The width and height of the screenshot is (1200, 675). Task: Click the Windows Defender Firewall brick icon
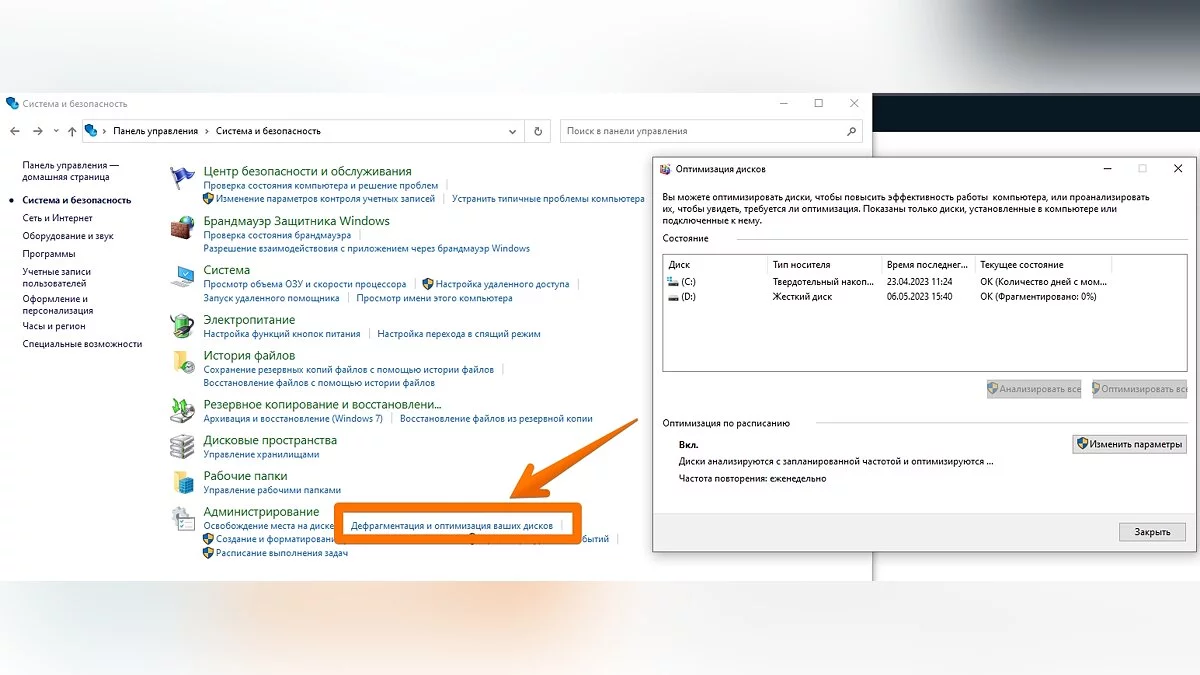coord(182,228)
